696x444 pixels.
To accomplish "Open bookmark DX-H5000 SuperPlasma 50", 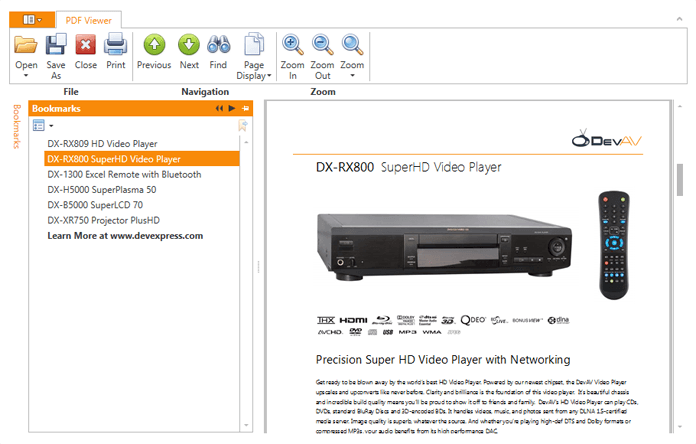I will 102,190.
